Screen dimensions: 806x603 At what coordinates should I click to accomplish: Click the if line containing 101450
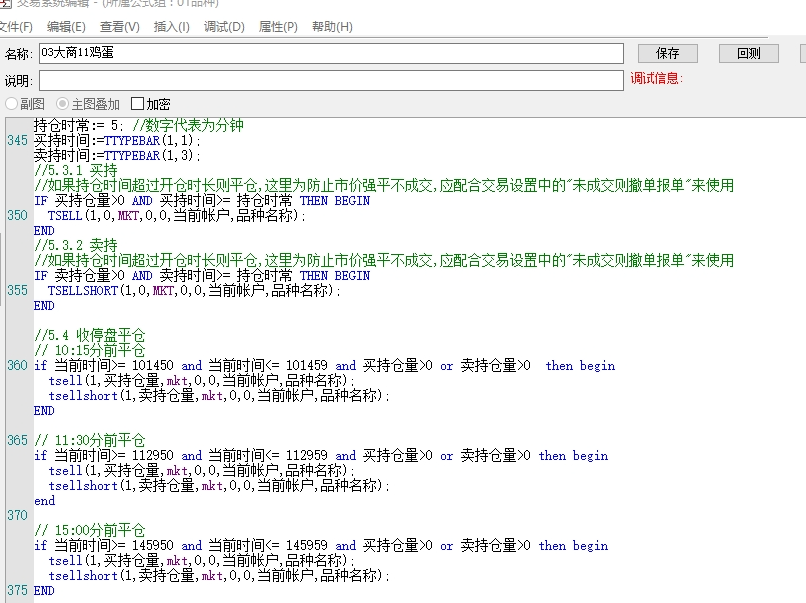point(324,366)
